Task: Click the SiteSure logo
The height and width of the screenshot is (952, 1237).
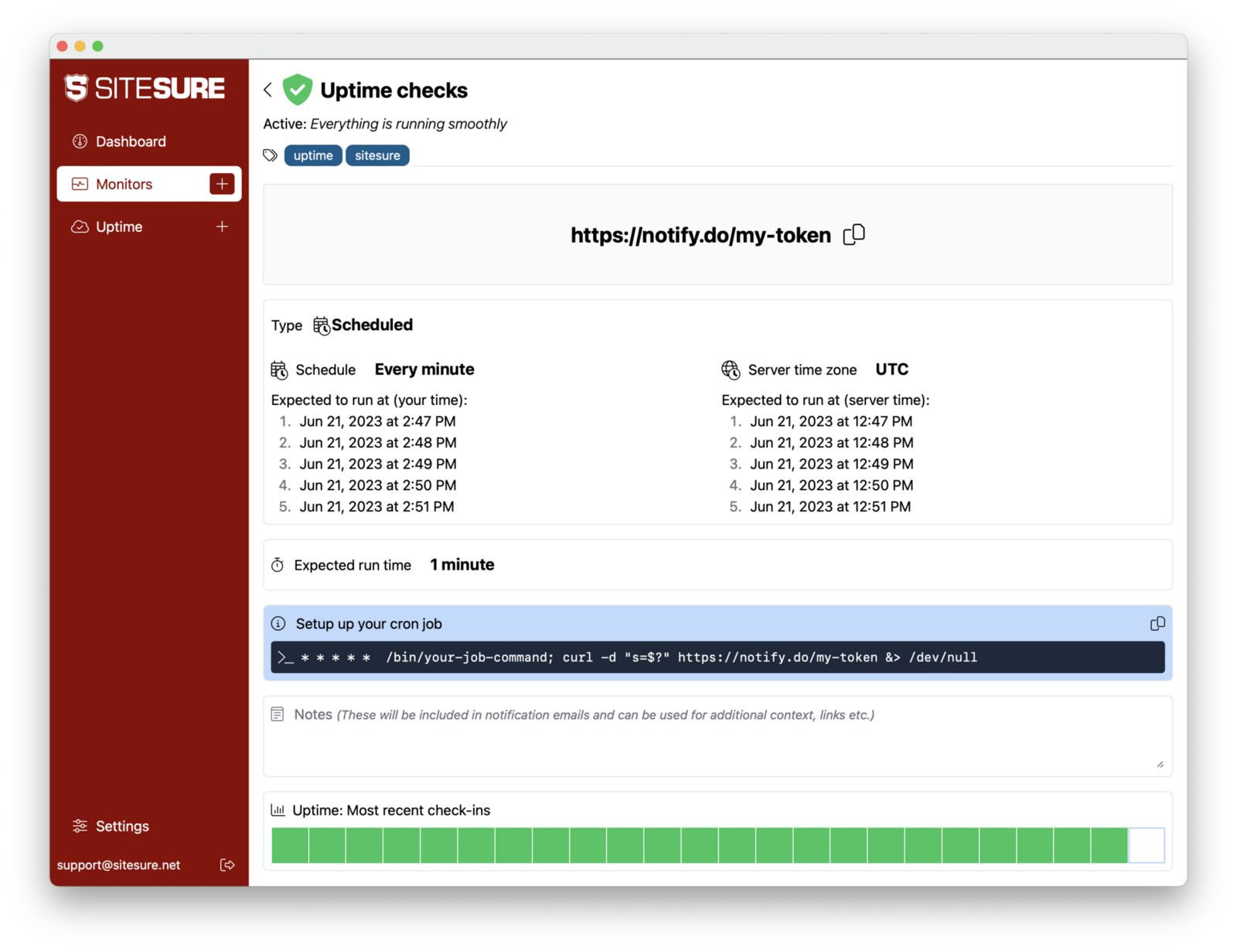Action: click(145, 88)
